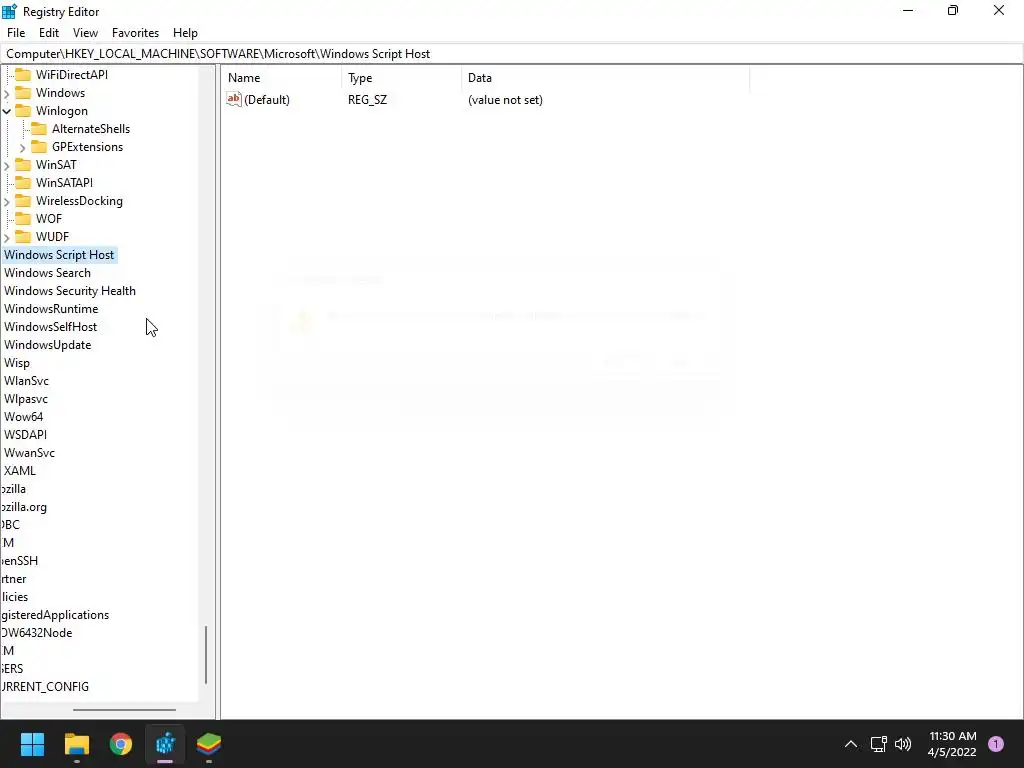Click the WinSATAPI folder icon
The width and height of the screenshot is (1024, 768).
[23, 183]
